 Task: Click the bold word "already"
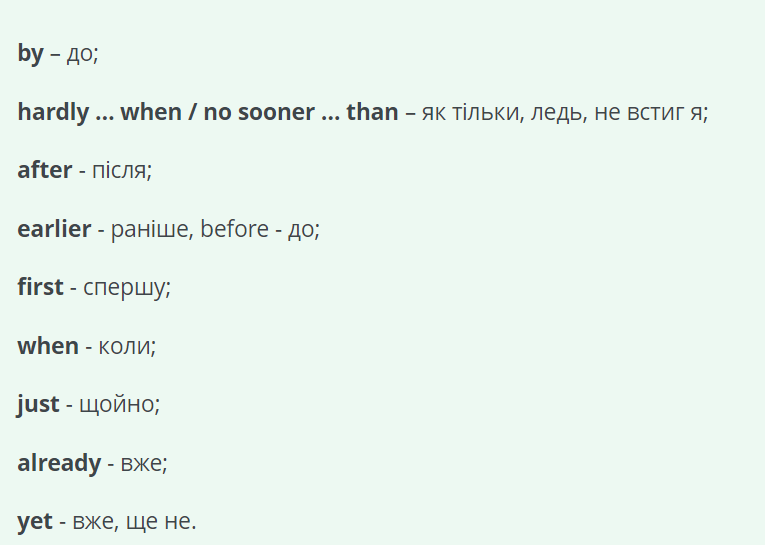click(x=59, y=463)
